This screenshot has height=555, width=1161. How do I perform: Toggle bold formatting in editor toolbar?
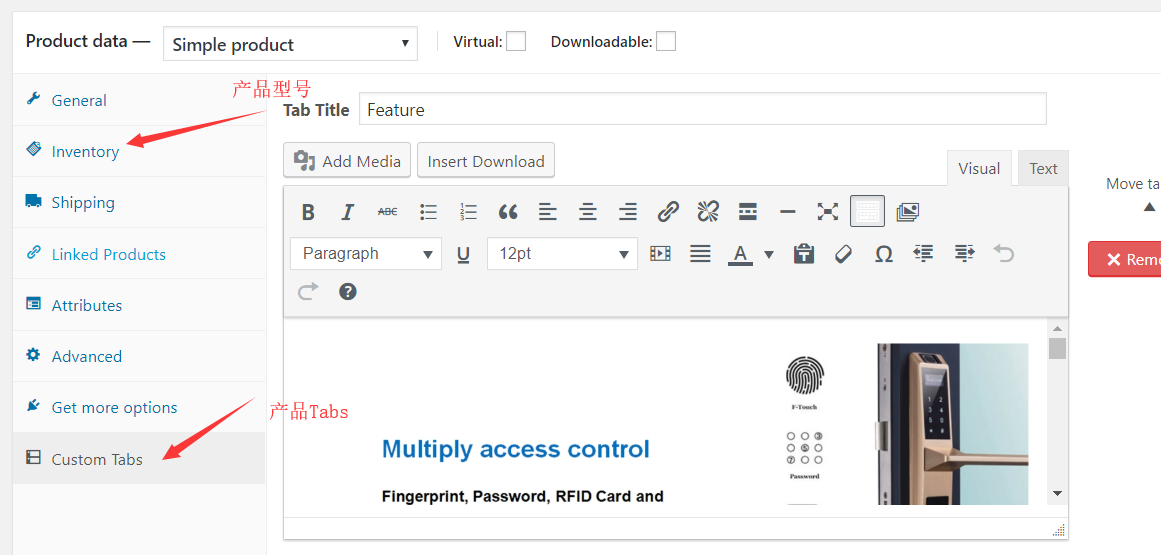tap(308, 212)
